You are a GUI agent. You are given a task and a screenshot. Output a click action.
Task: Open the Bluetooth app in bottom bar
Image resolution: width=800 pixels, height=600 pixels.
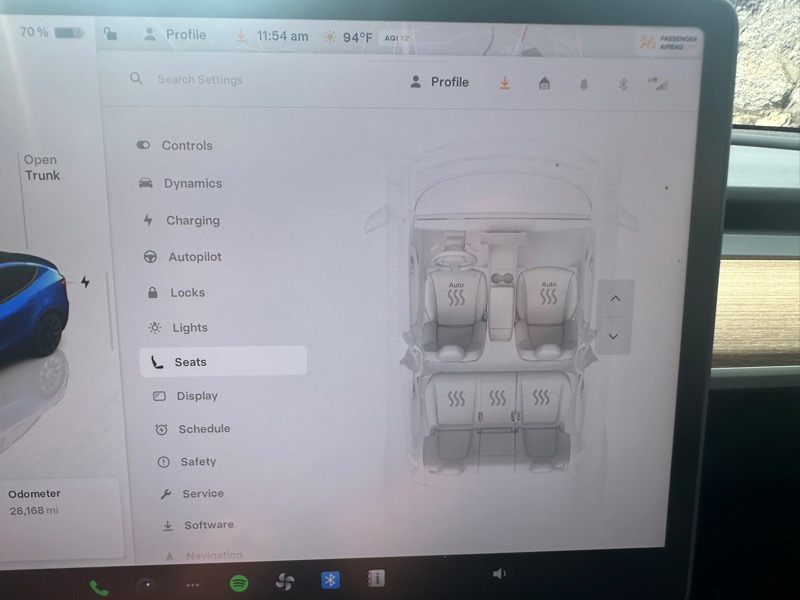click(x=330, y=580)
